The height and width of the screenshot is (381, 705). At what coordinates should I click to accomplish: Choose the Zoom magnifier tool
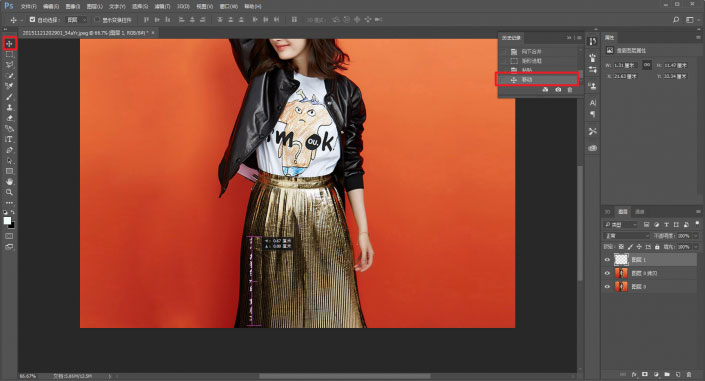[x=9, y=193]
